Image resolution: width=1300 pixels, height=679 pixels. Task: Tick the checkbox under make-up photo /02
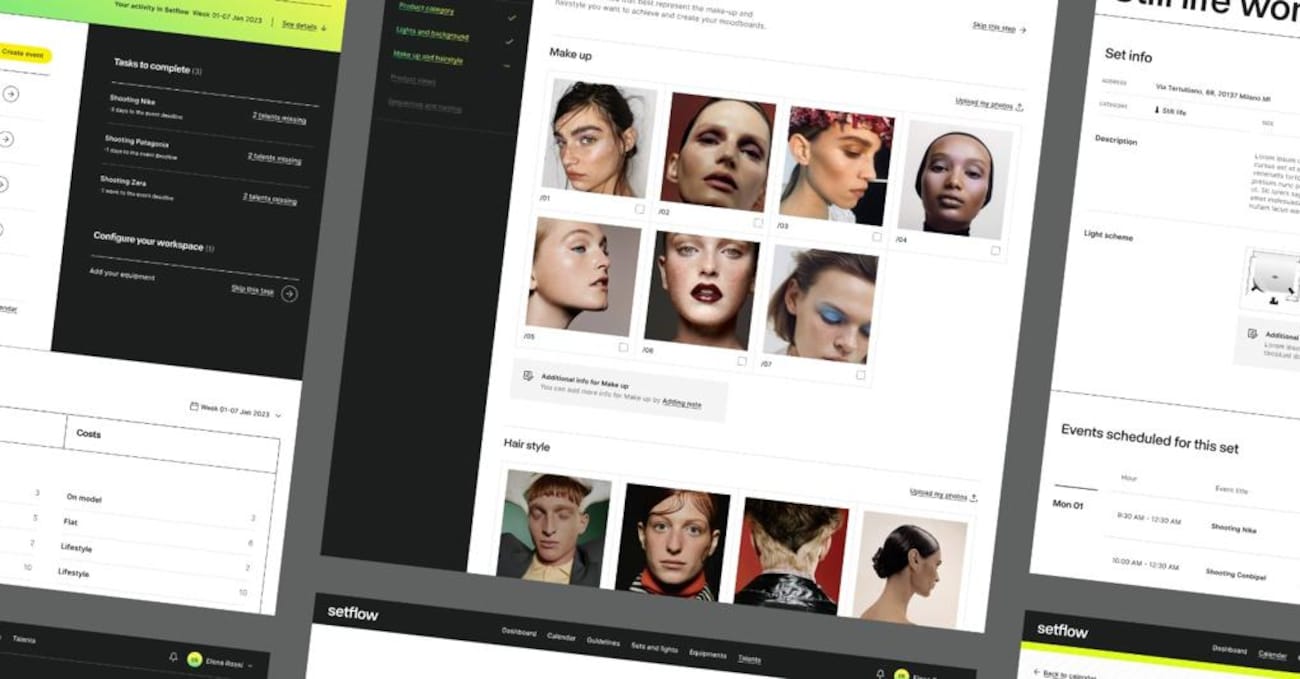click(758, 223)
